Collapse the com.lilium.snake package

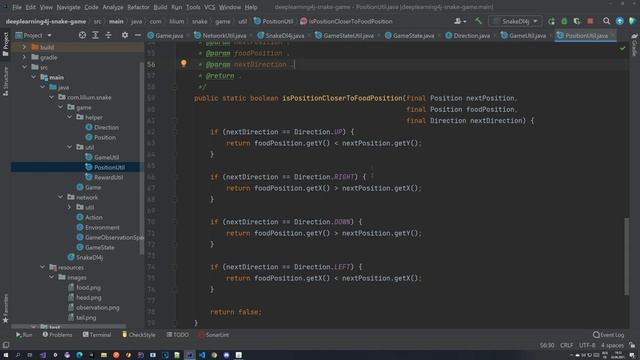(51, 97)
